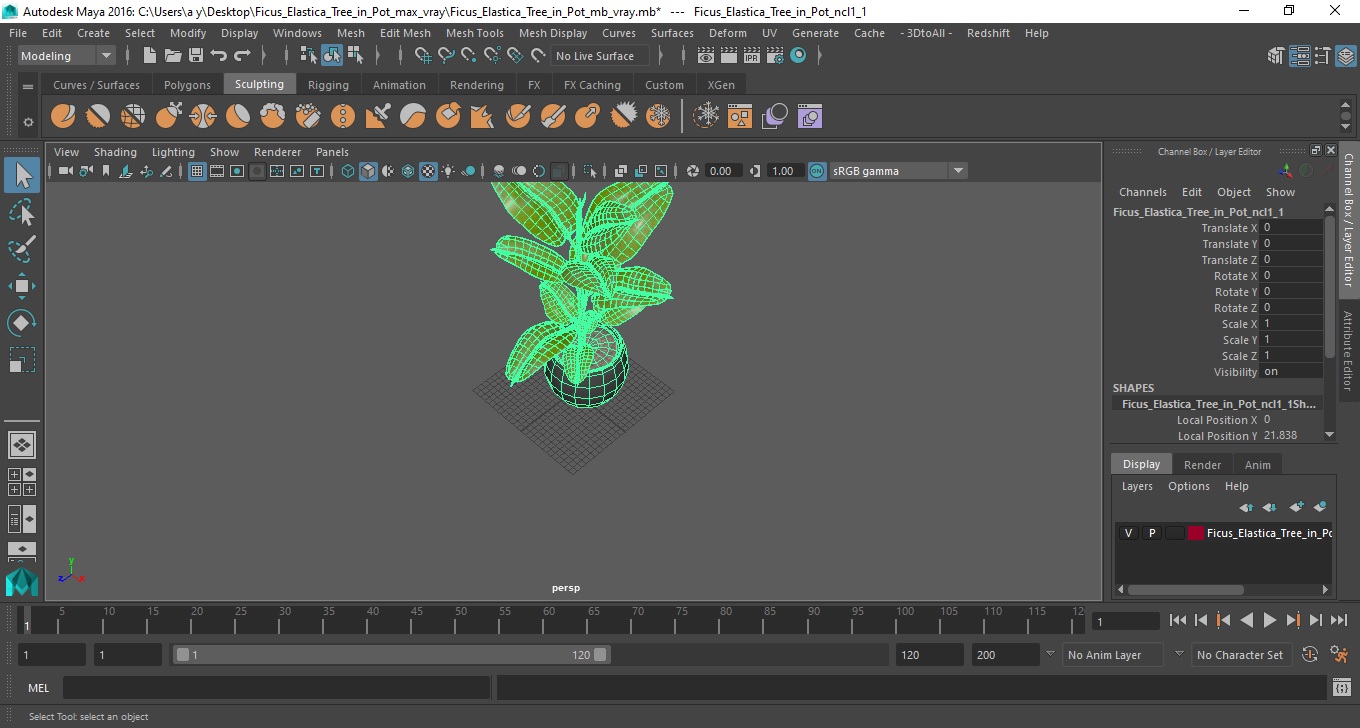Activate the Move tool in toolbox
Image resolution: width=1360 pixels, height=728 pixels.
click(x=22, y=286)
